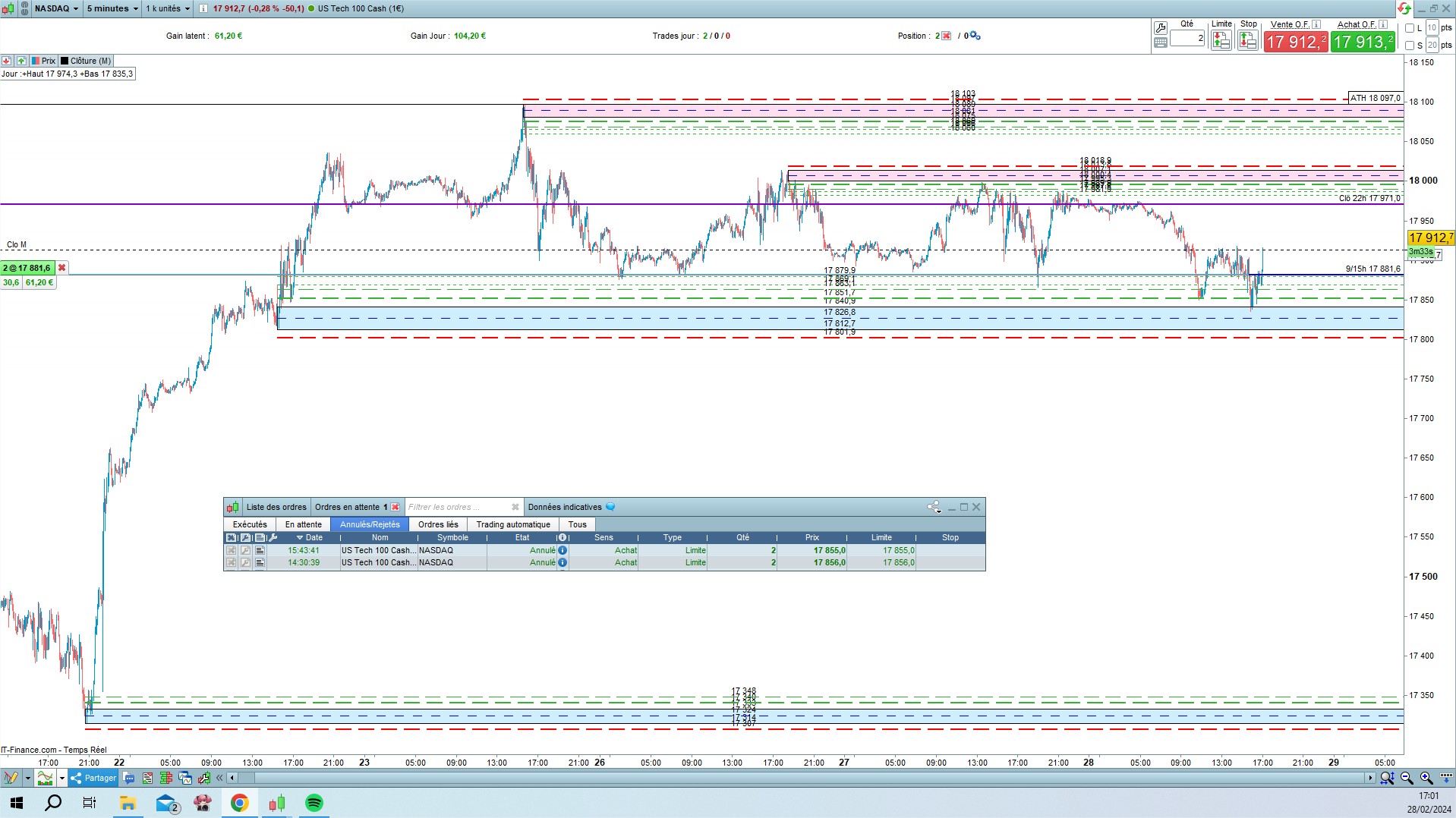The width and height of the screenshot is (1456, 818).
Task: Enable the S stop points checkbox
Action: (x=1410, y=46)
